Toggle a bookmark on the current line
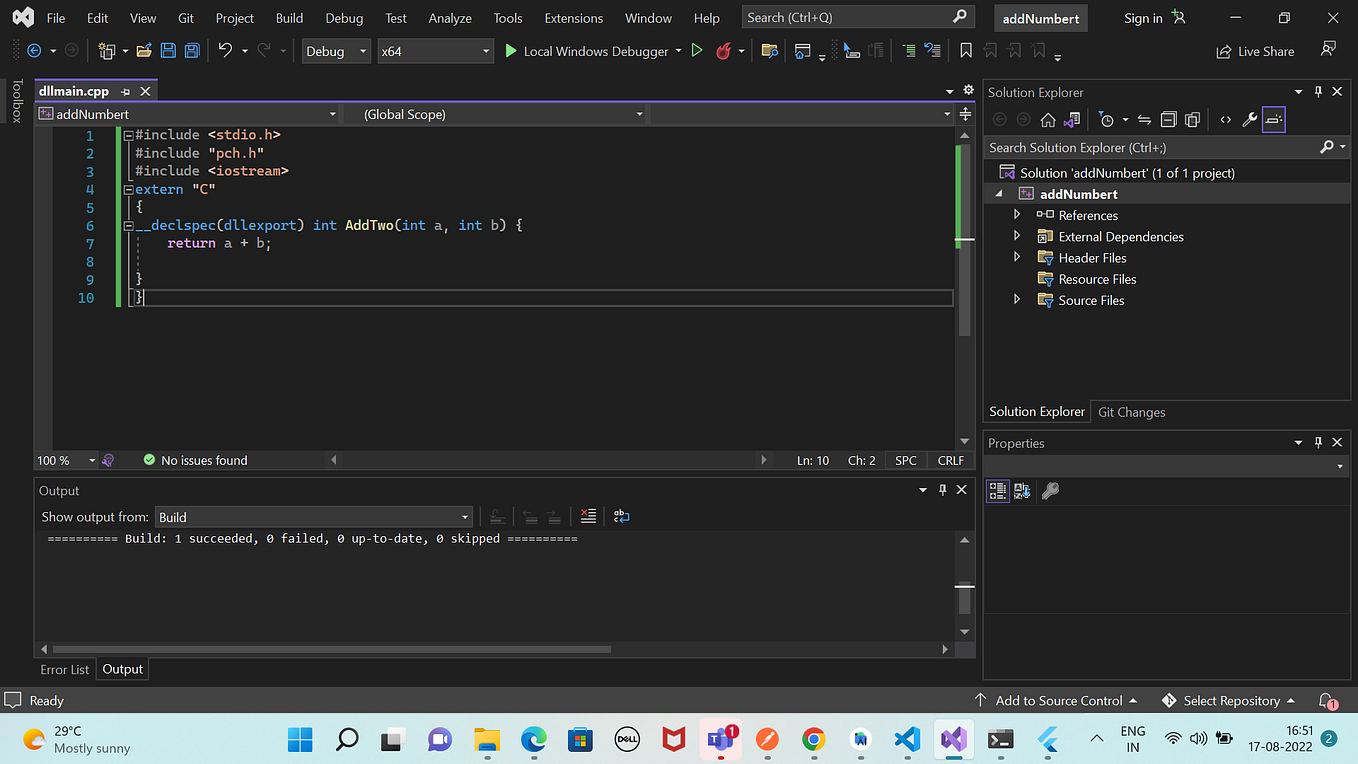Image resolution: width=1358 pixels, height=764 pixels. point(966,51)
